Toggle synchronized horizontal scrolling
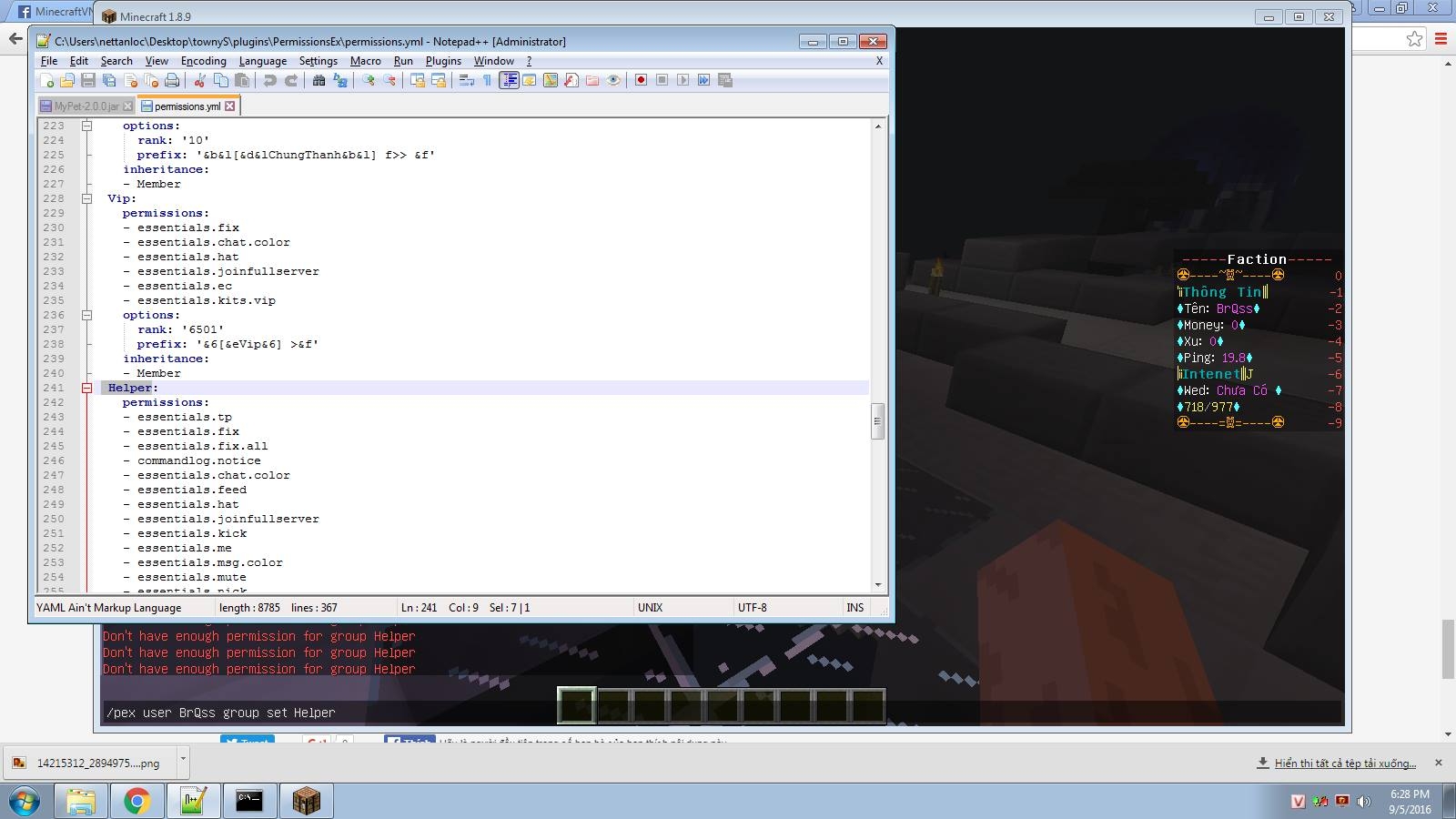The image size is (1456, 819). point(438,80)
